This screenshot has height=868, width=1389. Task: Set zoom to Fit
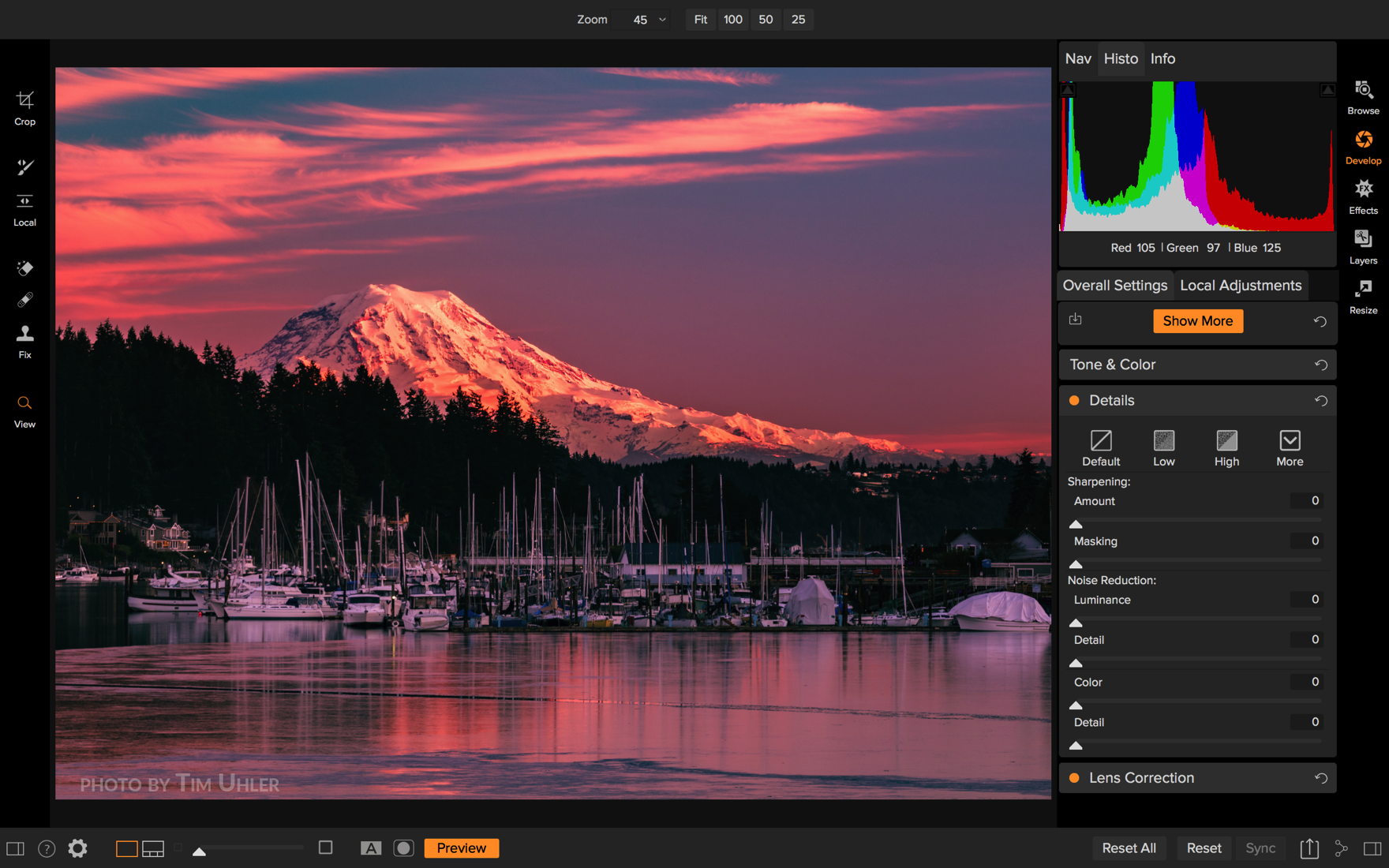pyautogui.click(x=701, y=20)
